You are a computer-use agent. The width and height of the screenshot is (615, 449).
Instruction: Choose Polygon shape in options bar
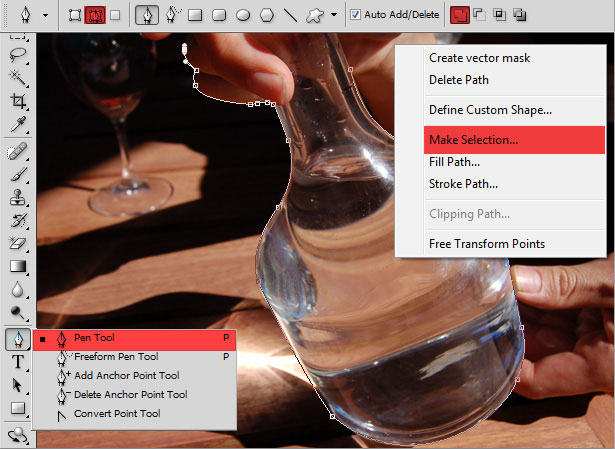point(267,15)
